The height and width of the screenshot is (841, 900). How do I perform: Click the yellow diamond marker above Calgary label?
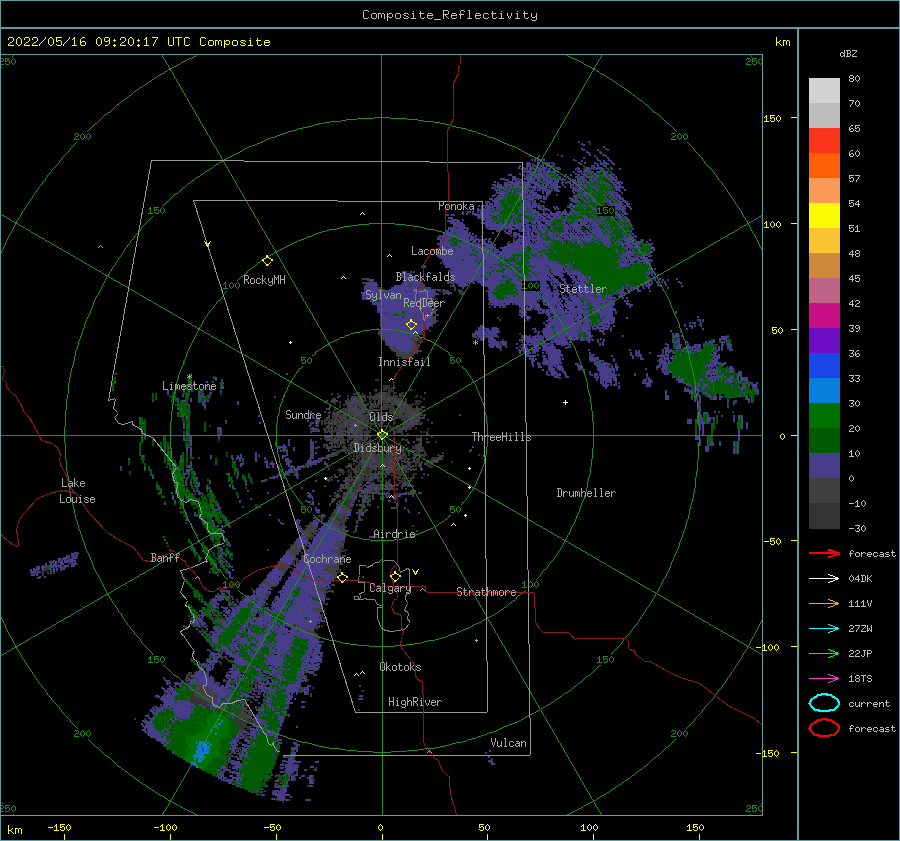click(x=395, y=576)
